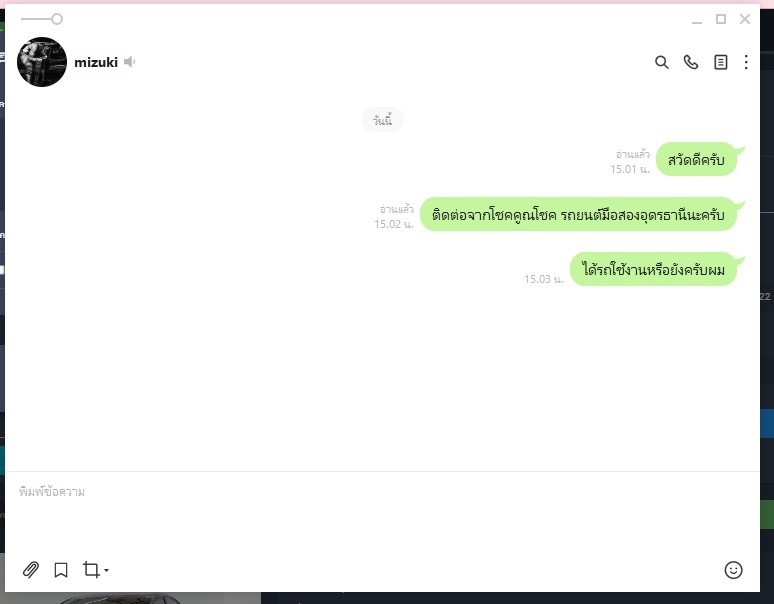The image size is (774, 604).
Task: Maximize the chat window
Action: pos(721,19)
